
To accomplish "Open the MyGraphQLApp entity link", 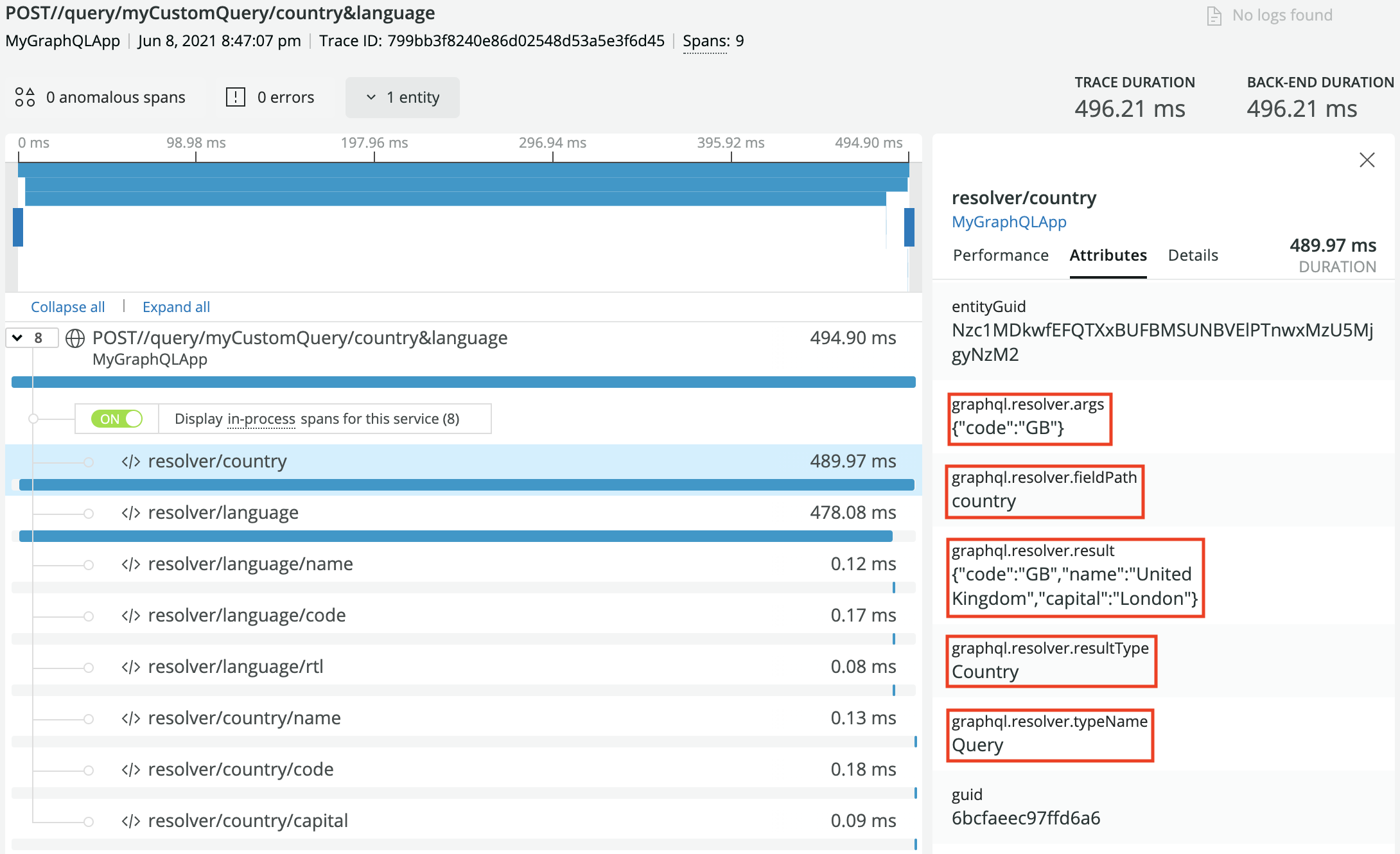I will pos(1009,222).
